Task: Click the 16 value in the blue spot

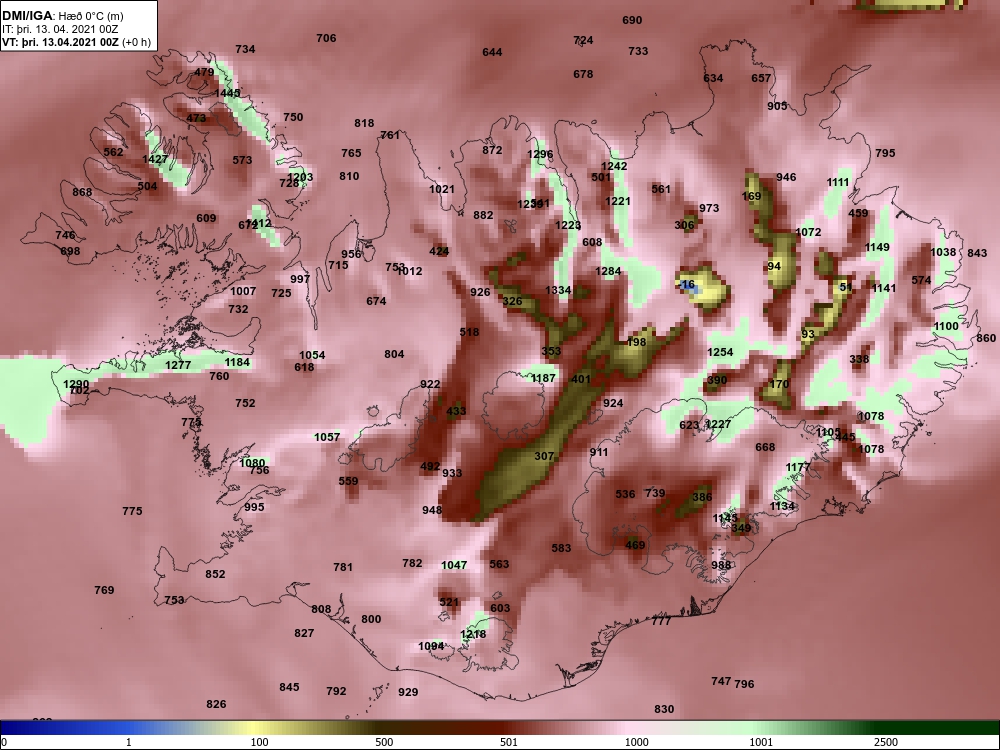Action: (688, 284)
